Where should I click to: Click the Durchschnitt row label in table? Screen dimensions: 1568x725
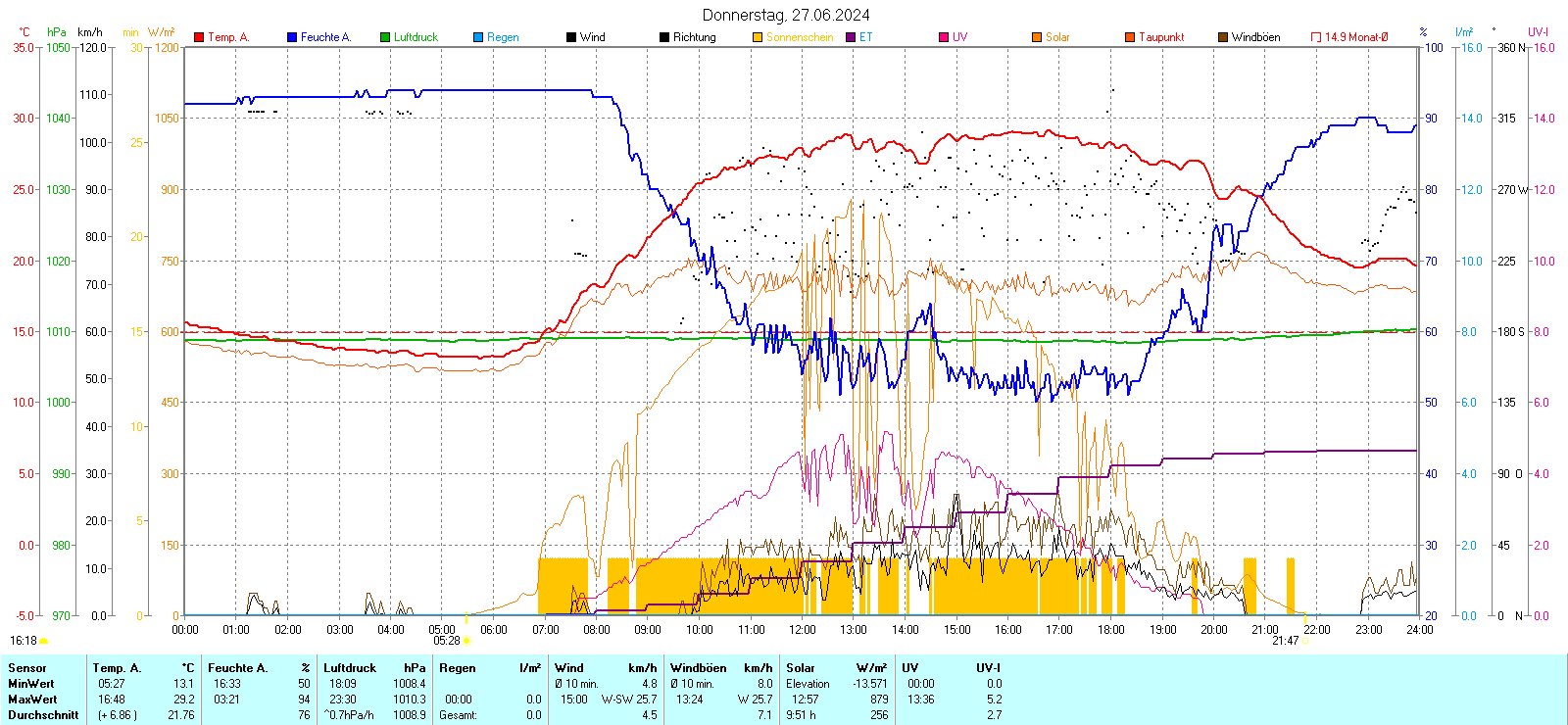[43, 715]
